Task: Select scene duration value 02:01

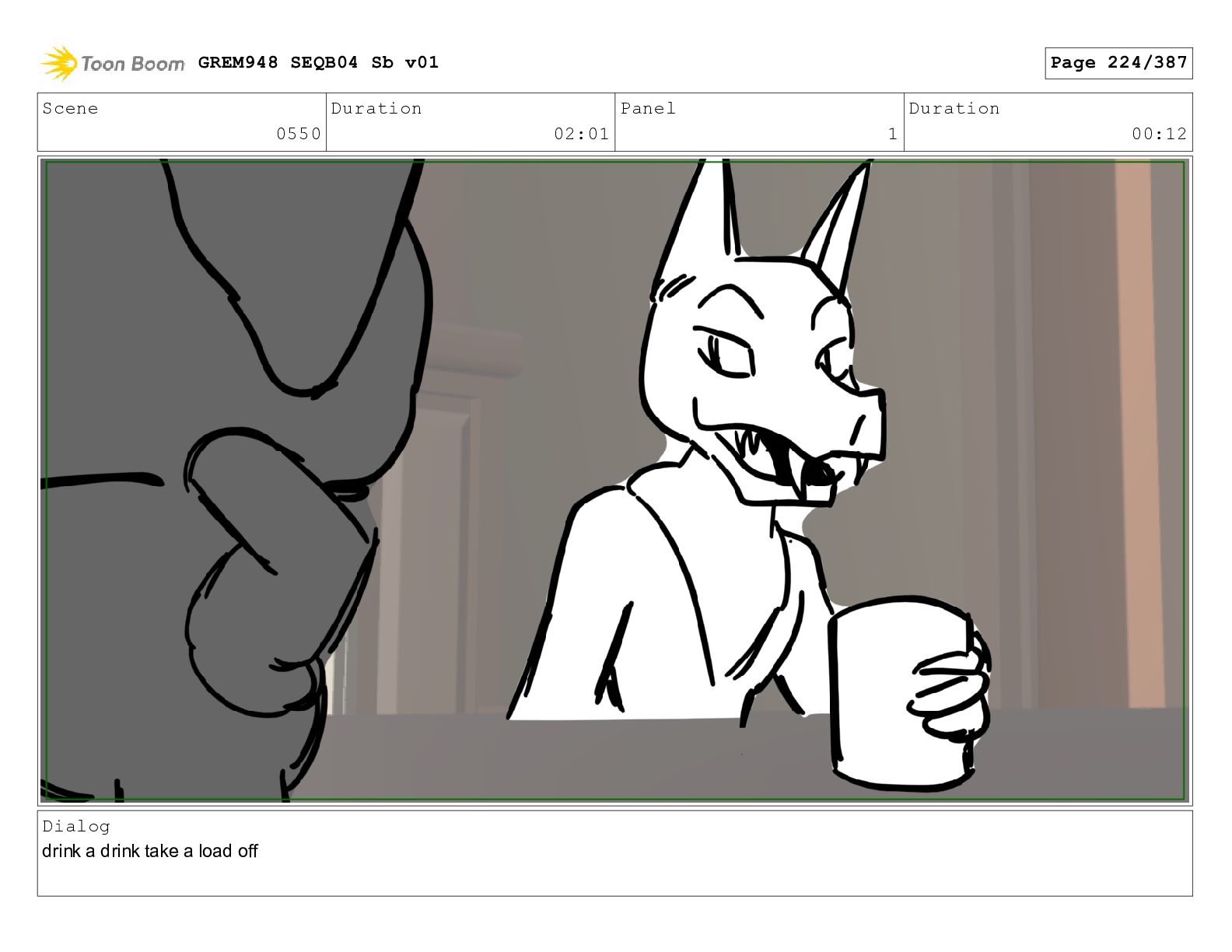Action: pos(581,134)
